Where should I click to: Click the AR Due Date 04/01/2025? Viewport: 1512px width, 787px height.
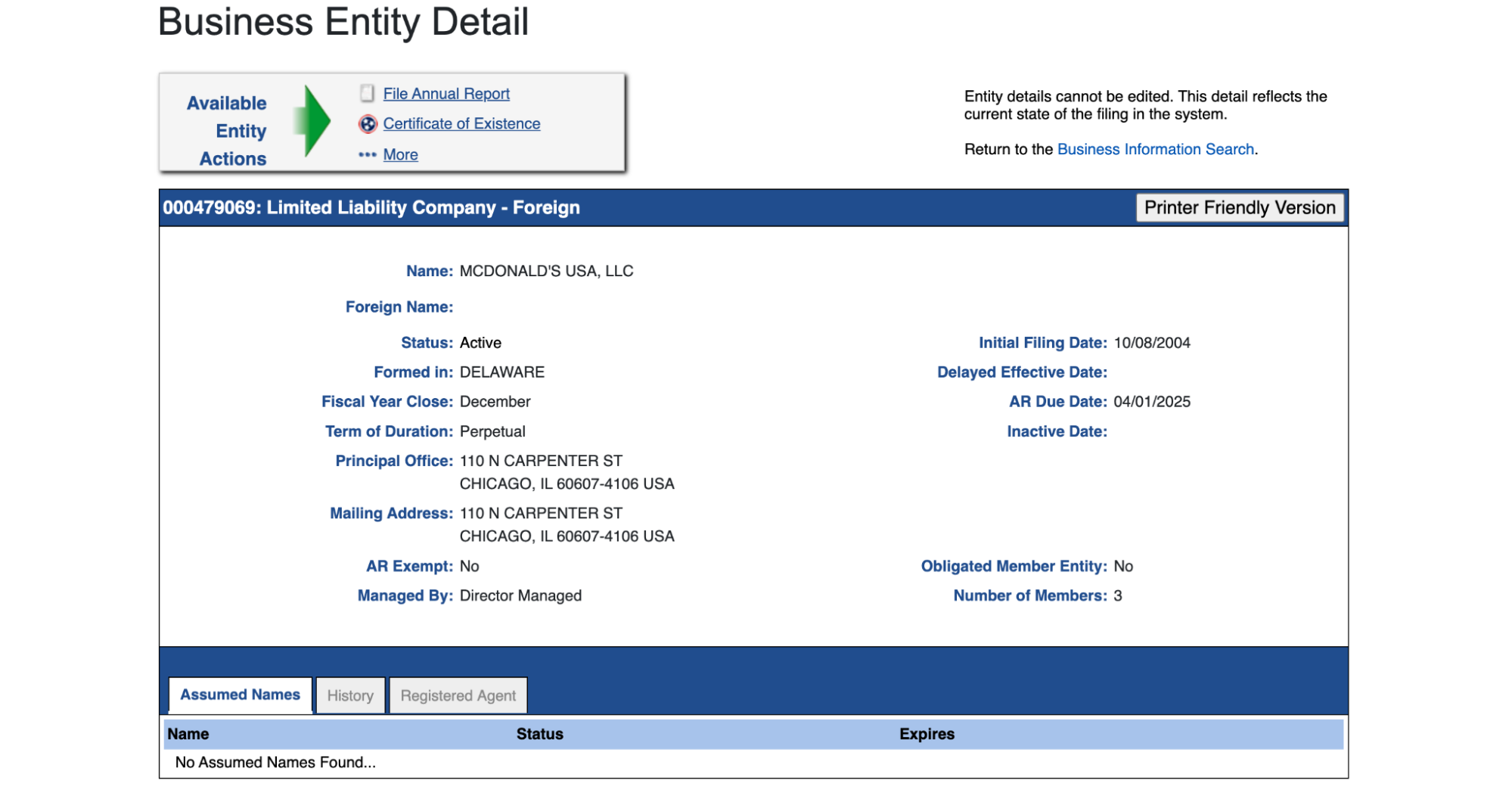click(1152, 402)
